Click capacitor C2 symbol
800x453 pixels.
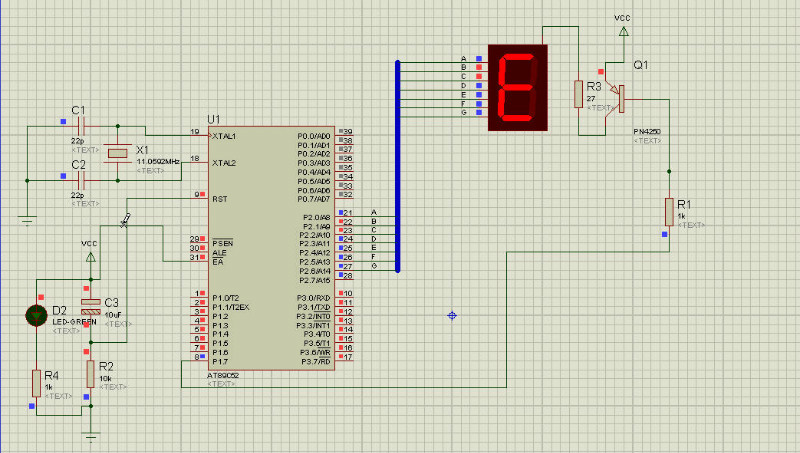(82, 180)
